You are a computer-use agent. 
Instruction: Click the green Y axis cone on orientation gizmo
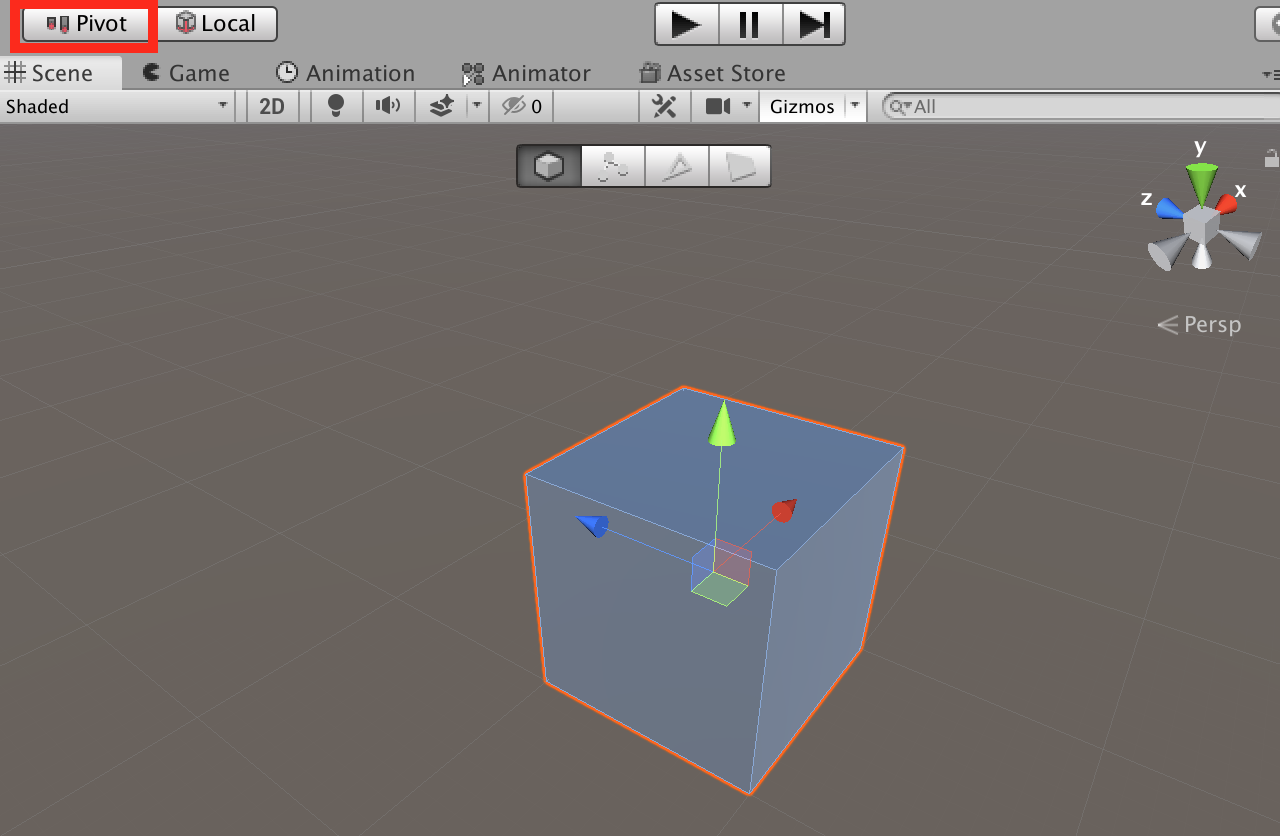(1202, 181)
